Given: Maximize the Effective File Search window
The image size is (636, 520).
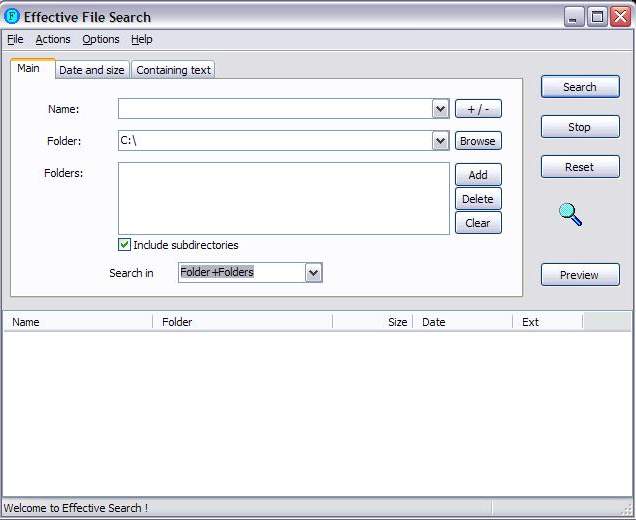Looking at the screenshot, I should pos(597,17).
